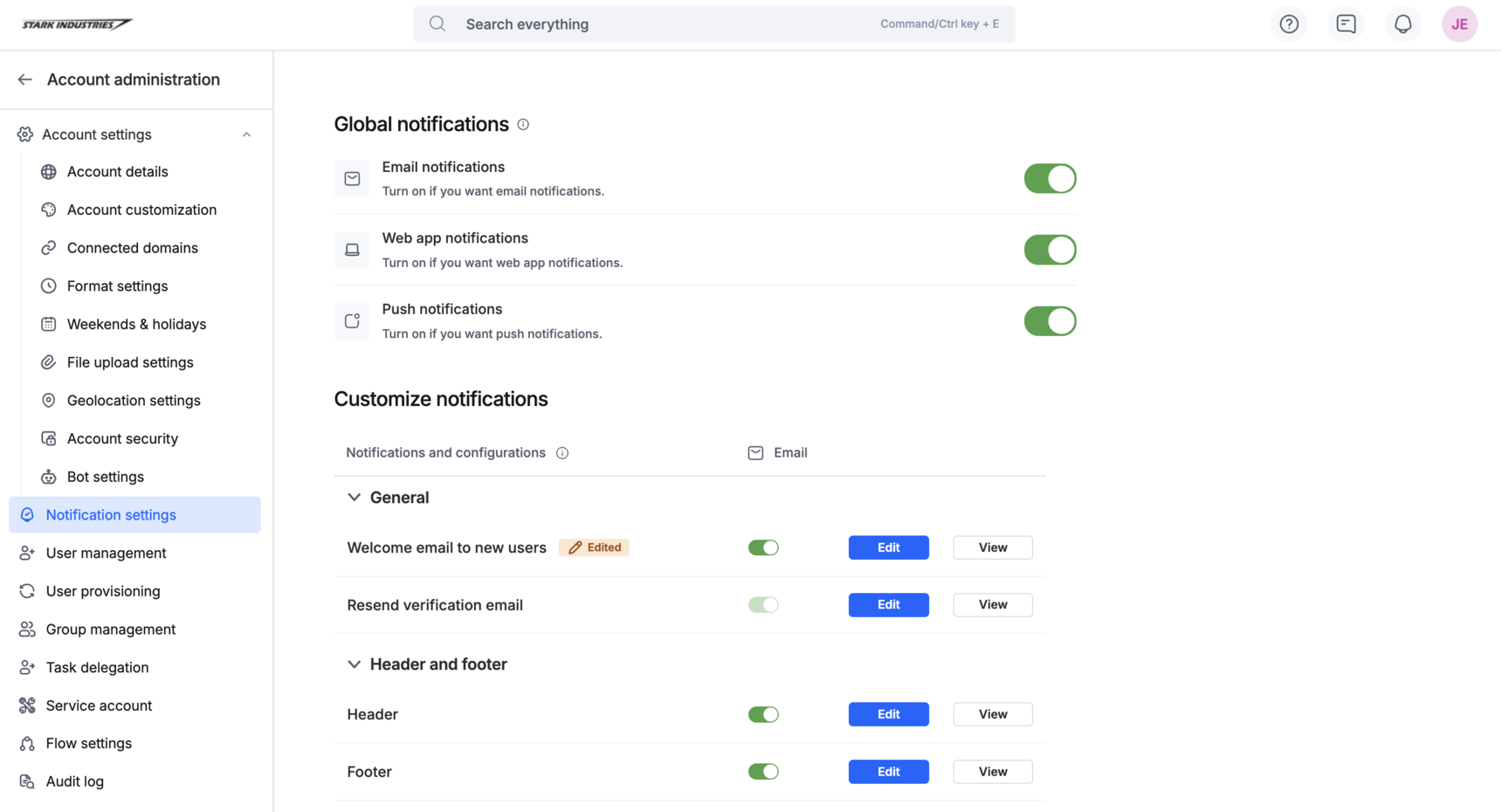Collapse the Account settings section chevron
The image size is (1502, 812).
click(246, 134)
